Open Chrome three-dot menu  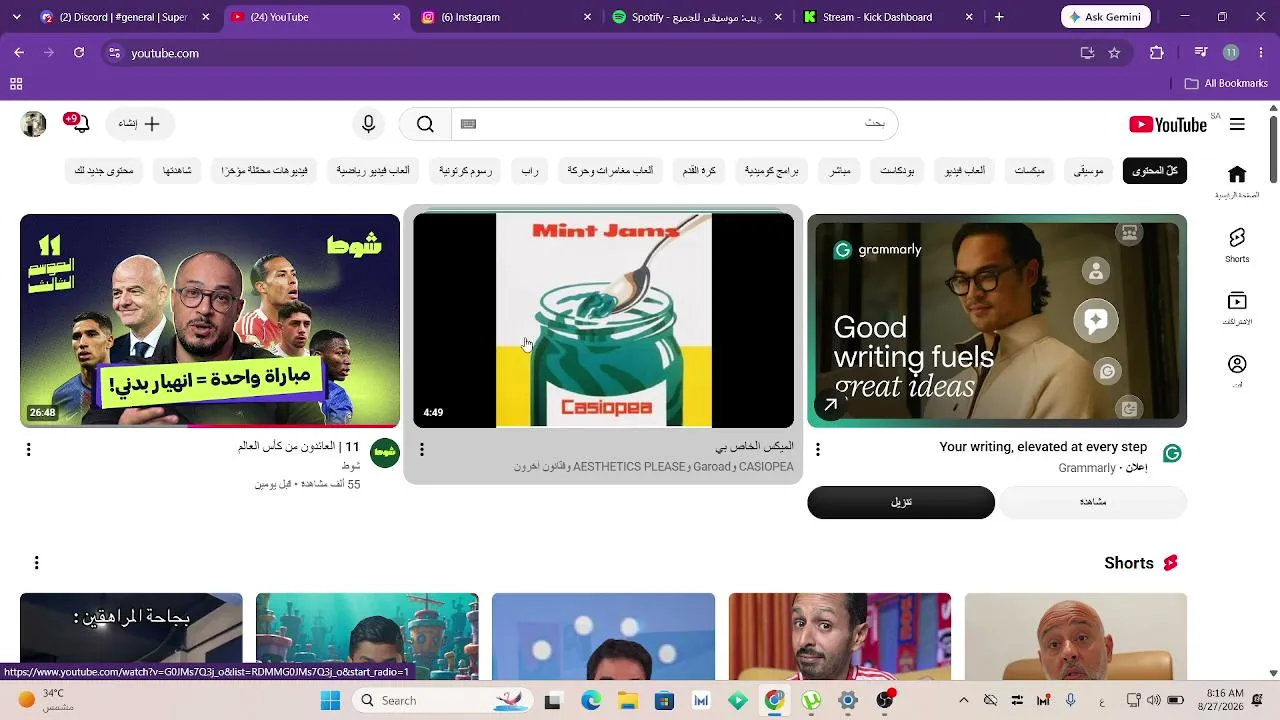[1259, 53]
